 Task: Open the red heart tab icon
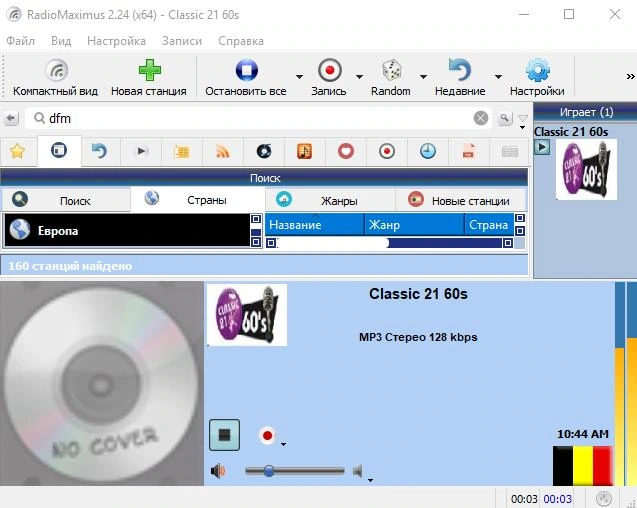pos(346,151)
